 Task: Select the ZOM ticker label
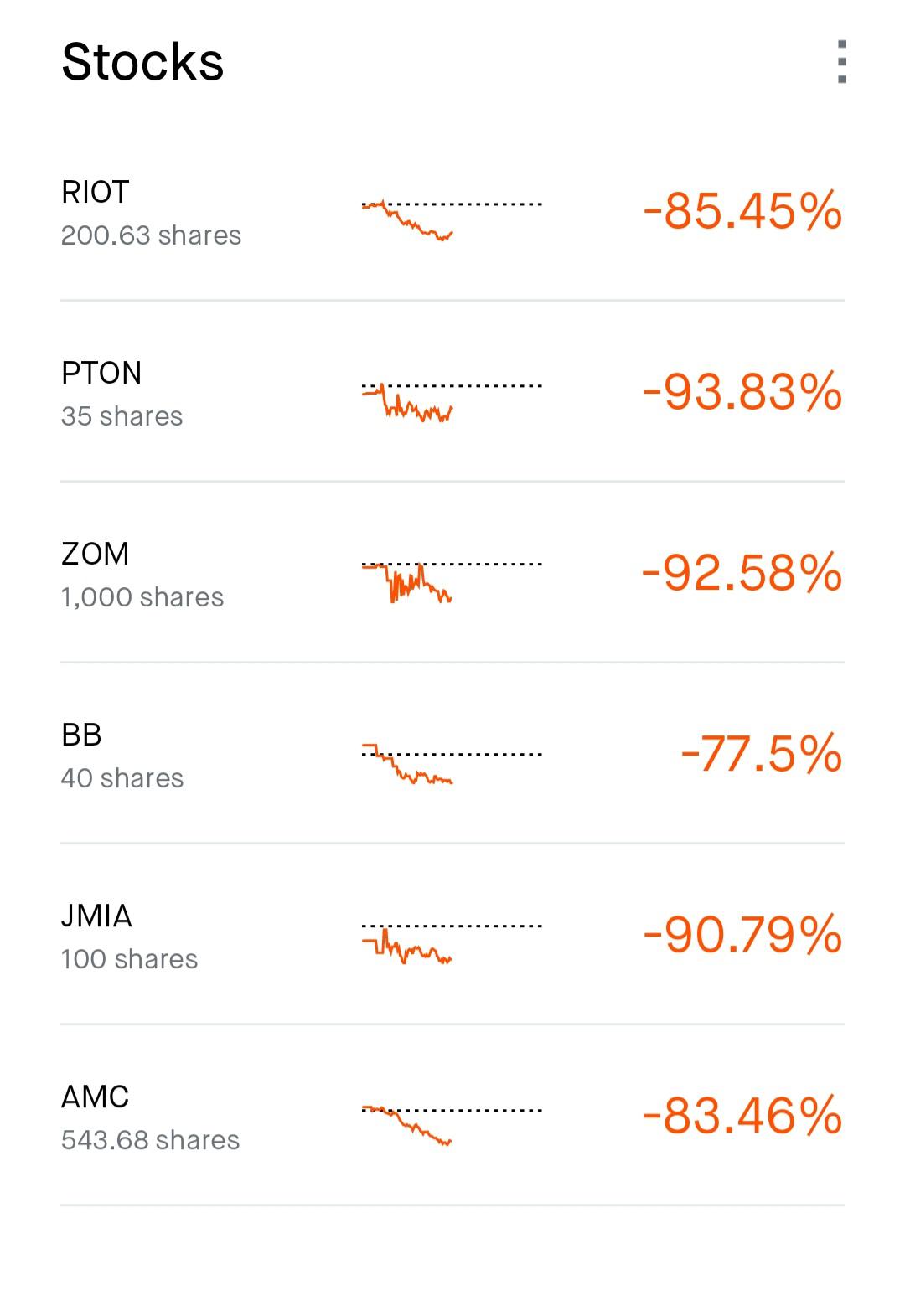96,555
